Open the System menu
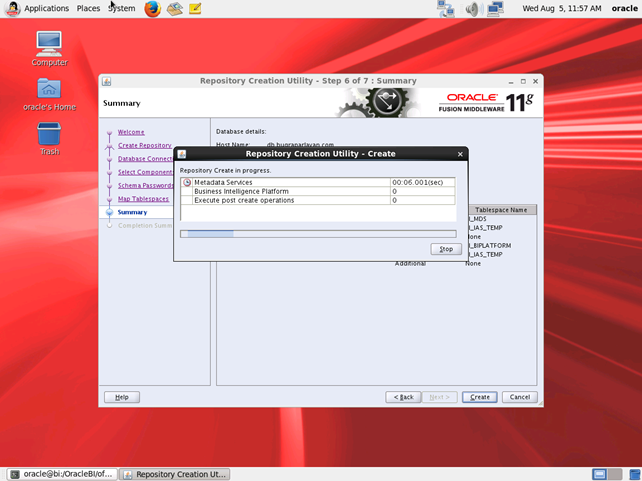Viewport: 642px width, 481px height. tap(122, 8)
